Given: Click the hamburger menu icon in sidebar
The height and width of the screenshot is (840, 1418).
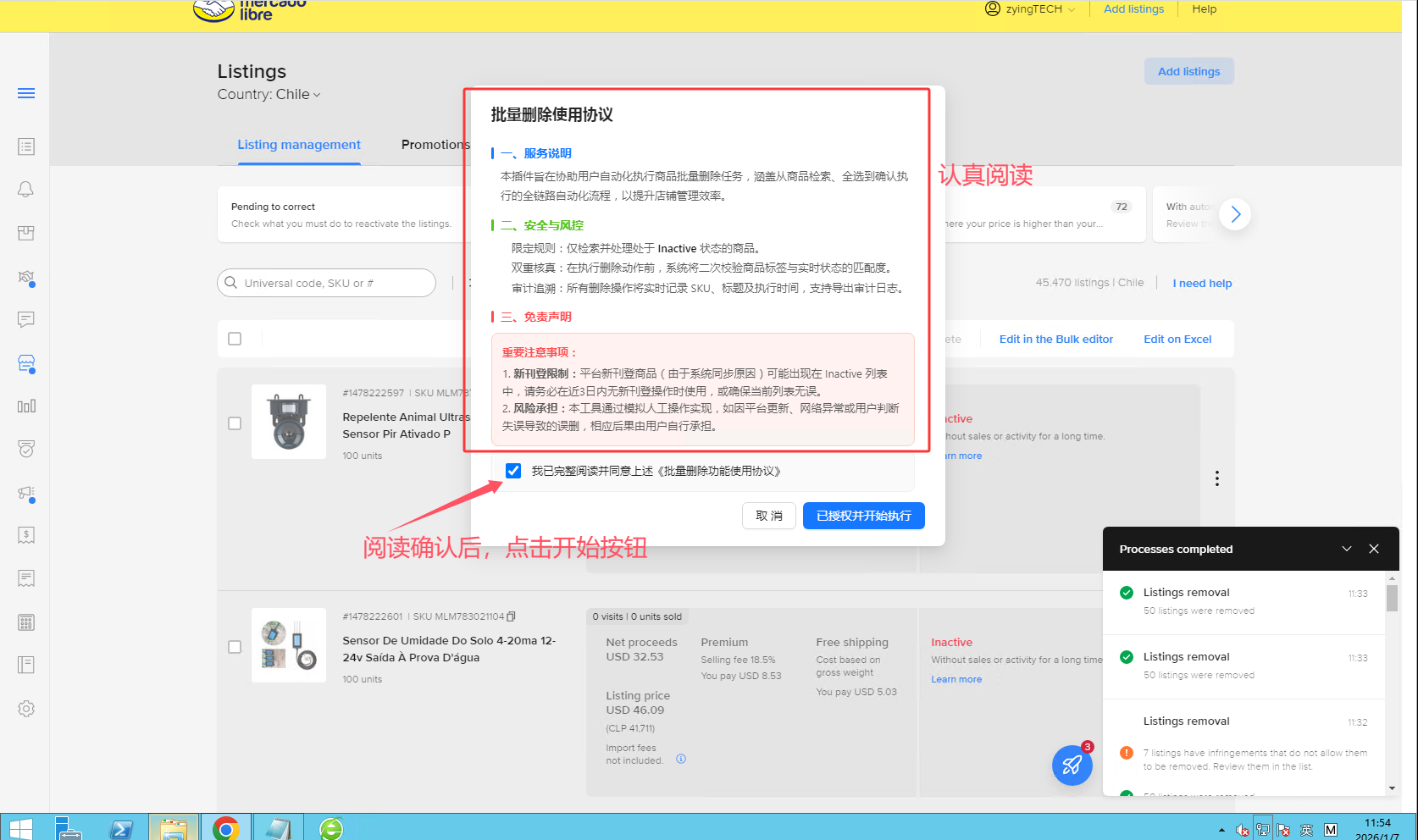Looking at the screenshot, I should (26, 93).
